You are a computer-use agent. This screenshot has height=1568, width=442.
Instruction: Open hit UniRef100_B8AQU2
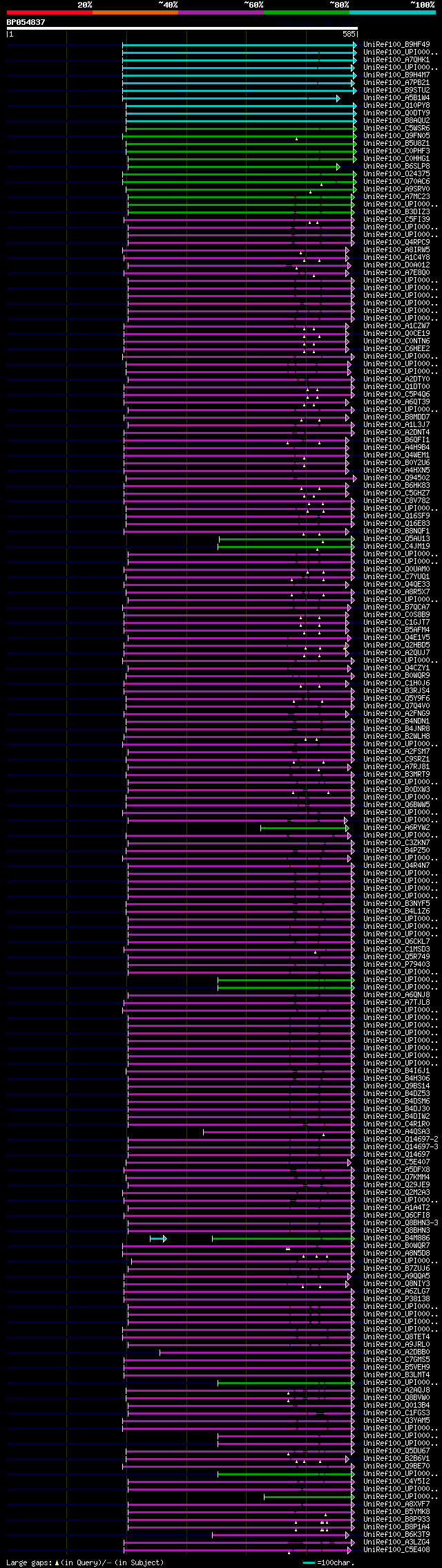click(396, 120)
